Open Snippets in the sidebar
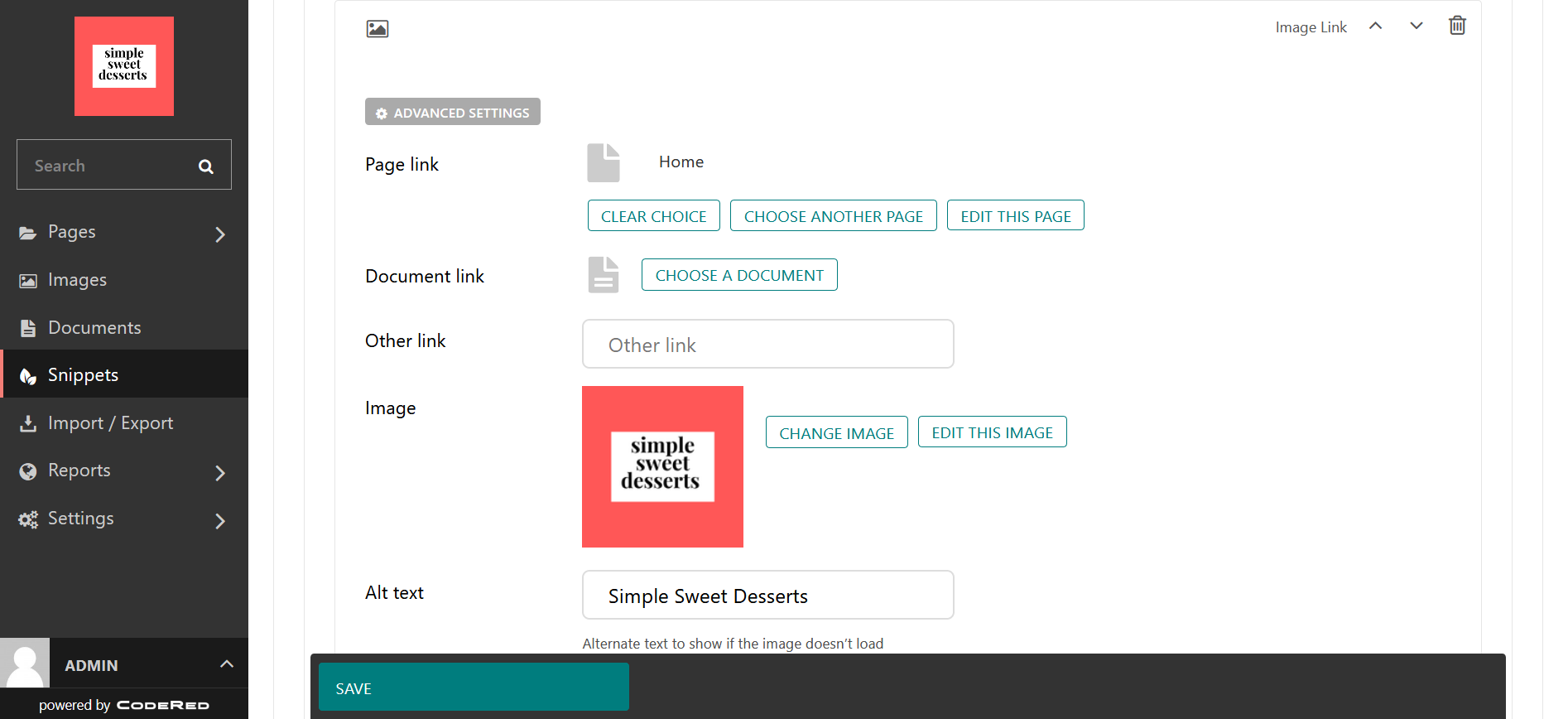The image size is (1568, 719). [83, 375]
